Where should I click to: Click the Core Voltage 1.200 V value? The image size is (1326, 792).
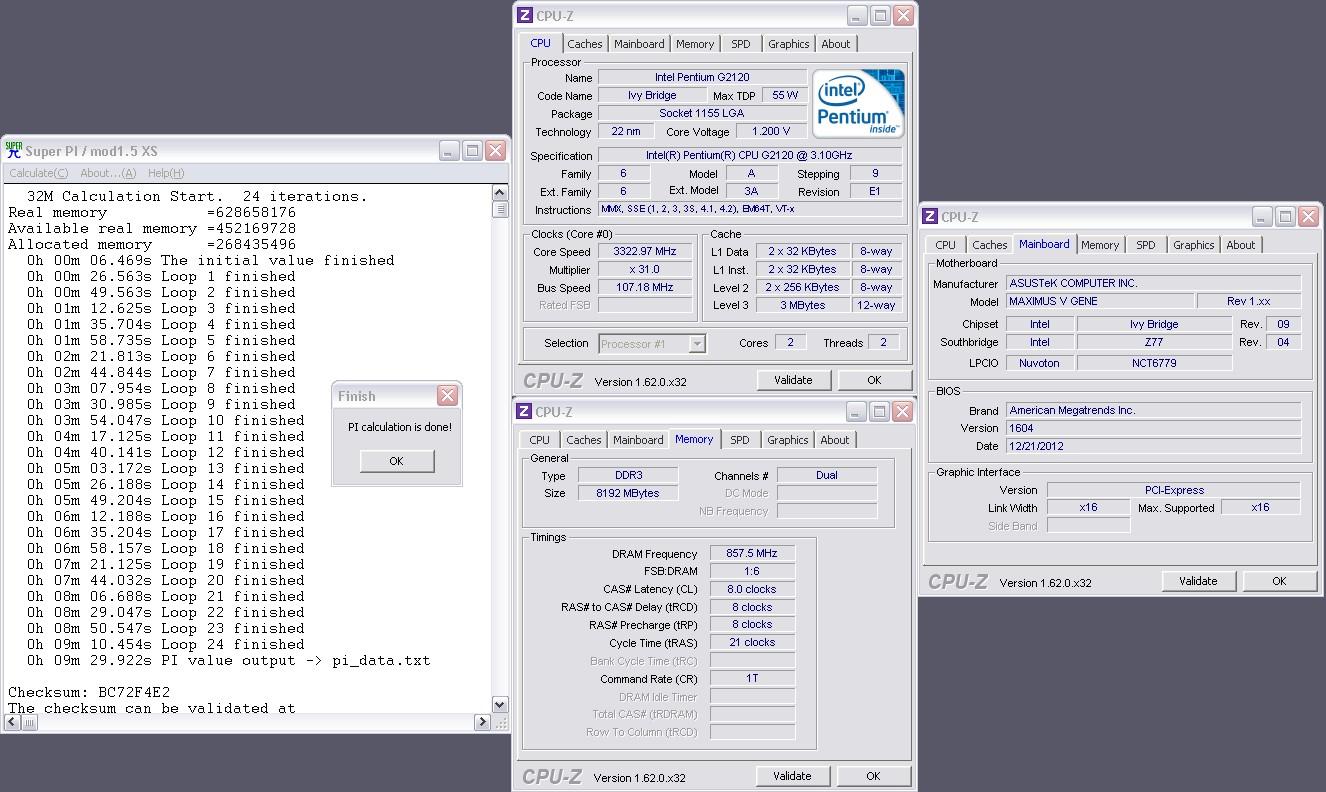pyautogui.click(x=771, y=131)
